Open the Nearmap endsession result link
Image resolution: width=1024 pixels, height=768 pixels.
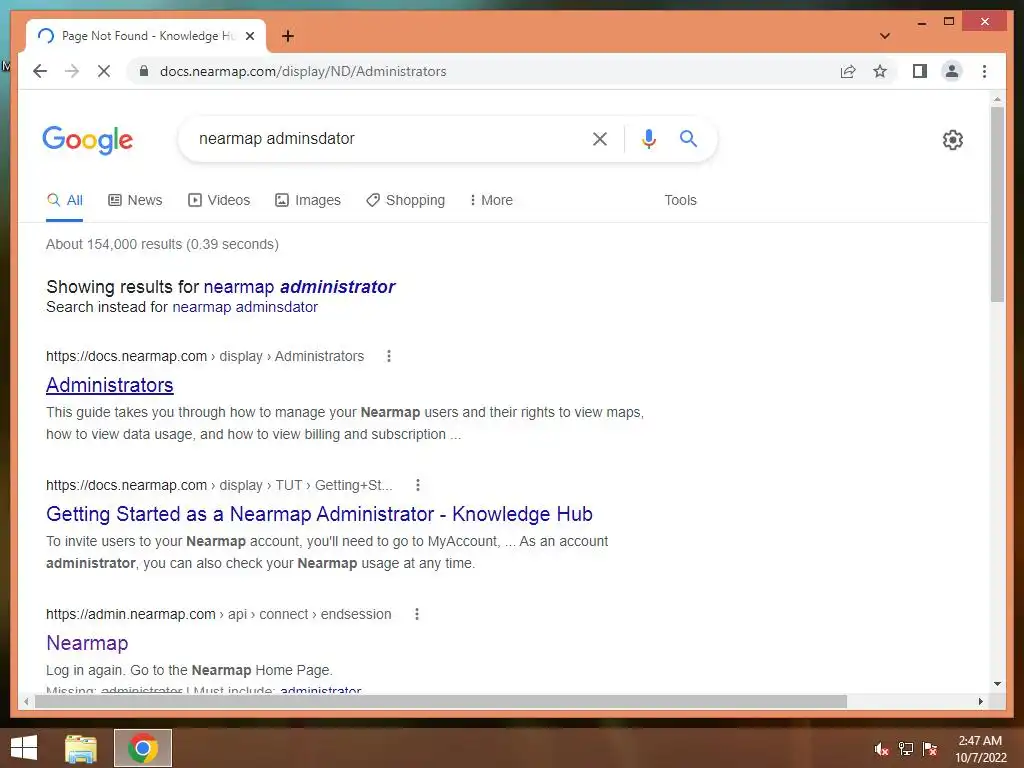(87, 643)
